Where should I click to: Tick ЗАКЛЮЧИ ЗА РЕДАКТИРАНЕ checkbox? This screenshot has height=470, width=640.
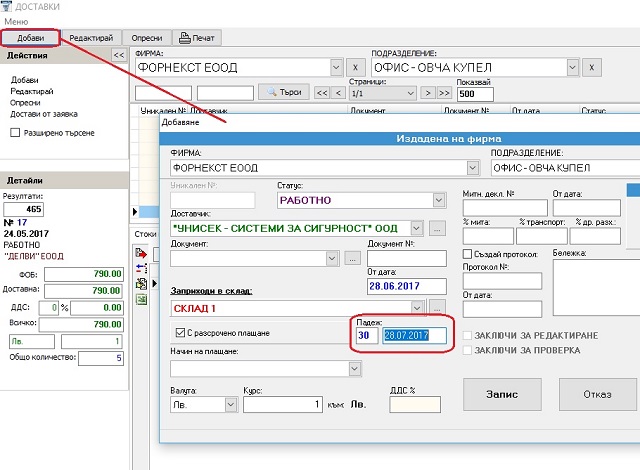(x=467, y=335)
